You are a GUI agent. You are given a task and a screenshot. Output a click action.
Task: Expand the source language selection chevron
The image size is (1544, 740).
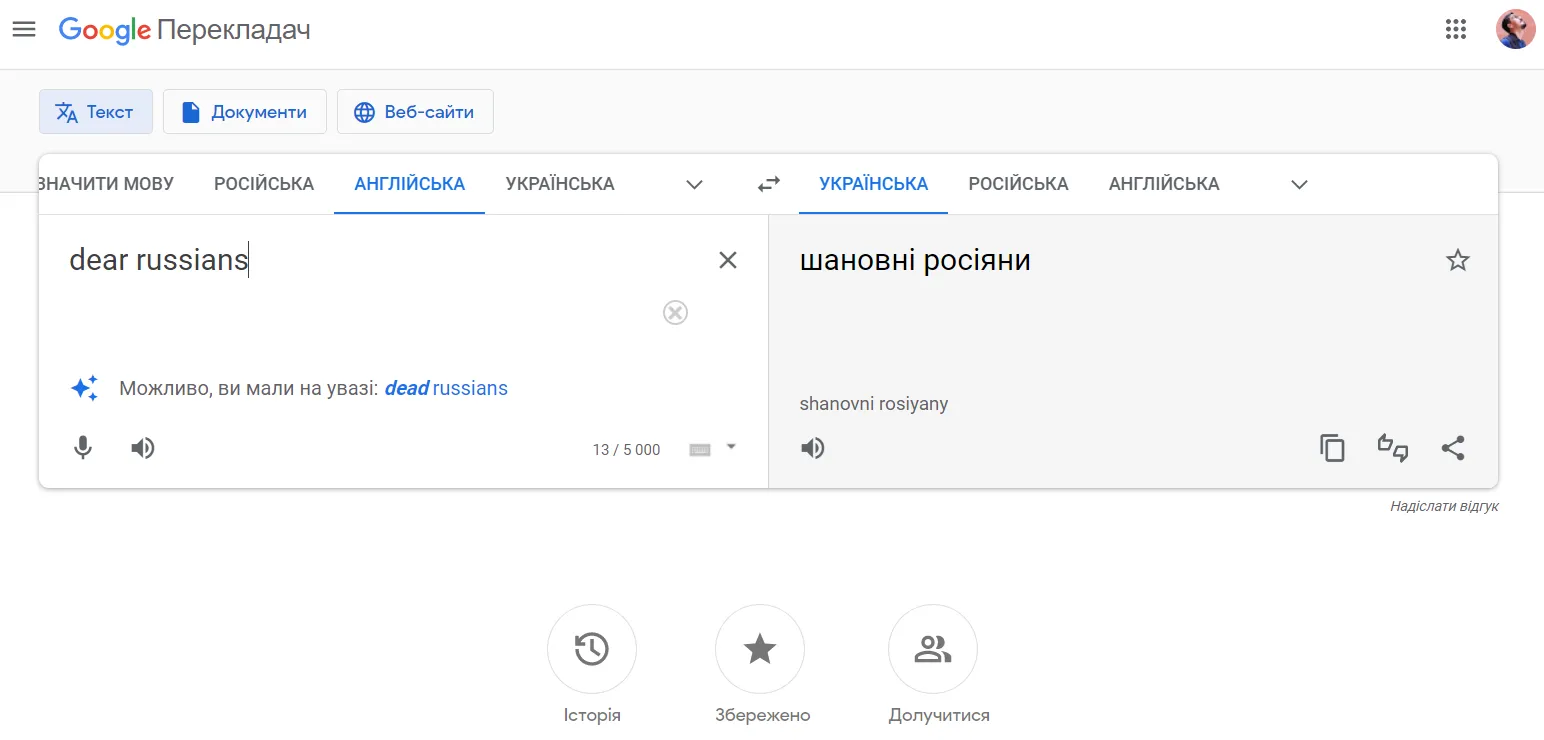pos(694,184)
